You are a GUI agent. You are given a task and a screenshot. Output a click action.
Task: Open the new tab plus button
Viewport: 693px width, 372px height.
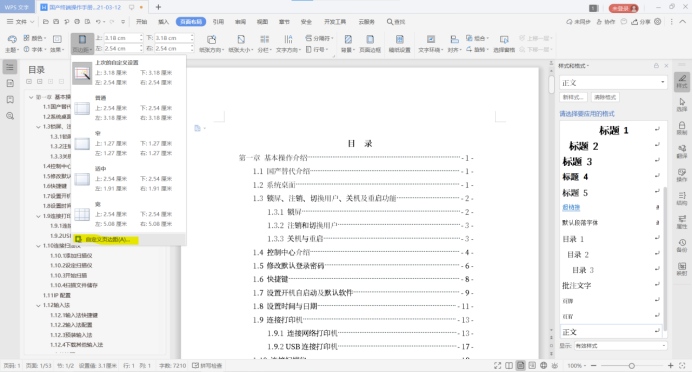tap(158, 7)
